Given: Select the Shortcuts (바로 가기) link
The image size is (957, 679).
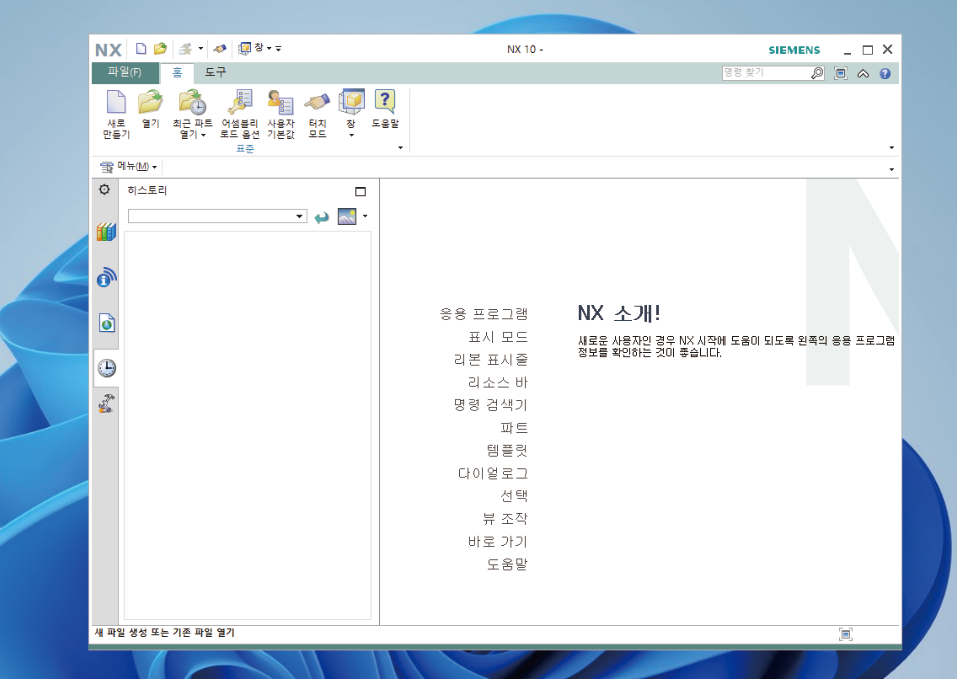Looking at the screenshot, I should point(497,542).
